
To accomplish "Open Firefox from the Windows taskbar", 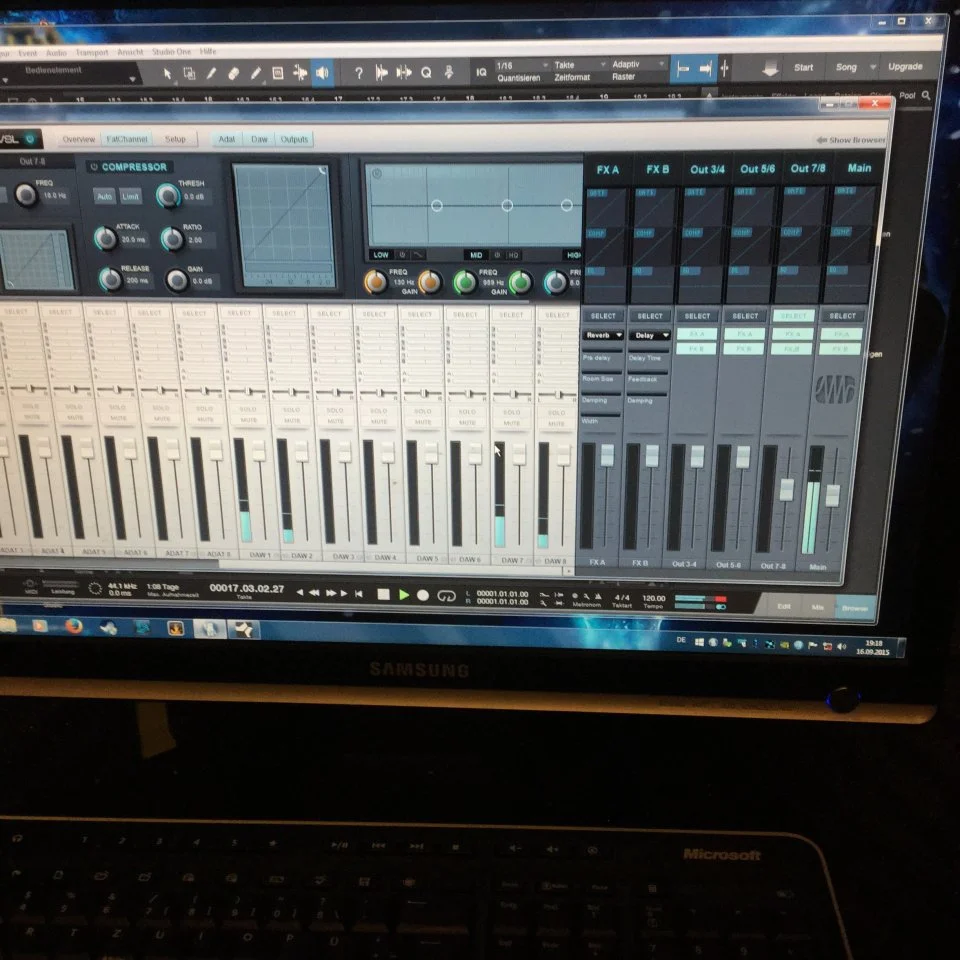I will pos(74,626).
